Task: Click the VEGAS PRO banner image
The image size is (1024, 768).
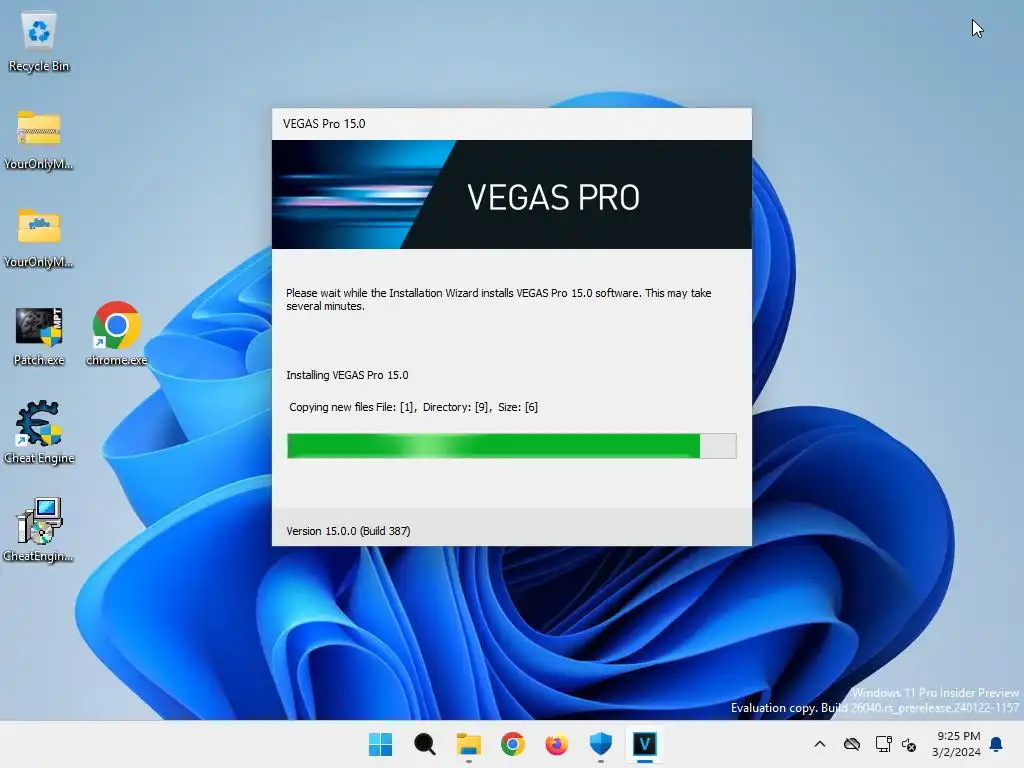Action: point(511,195)
